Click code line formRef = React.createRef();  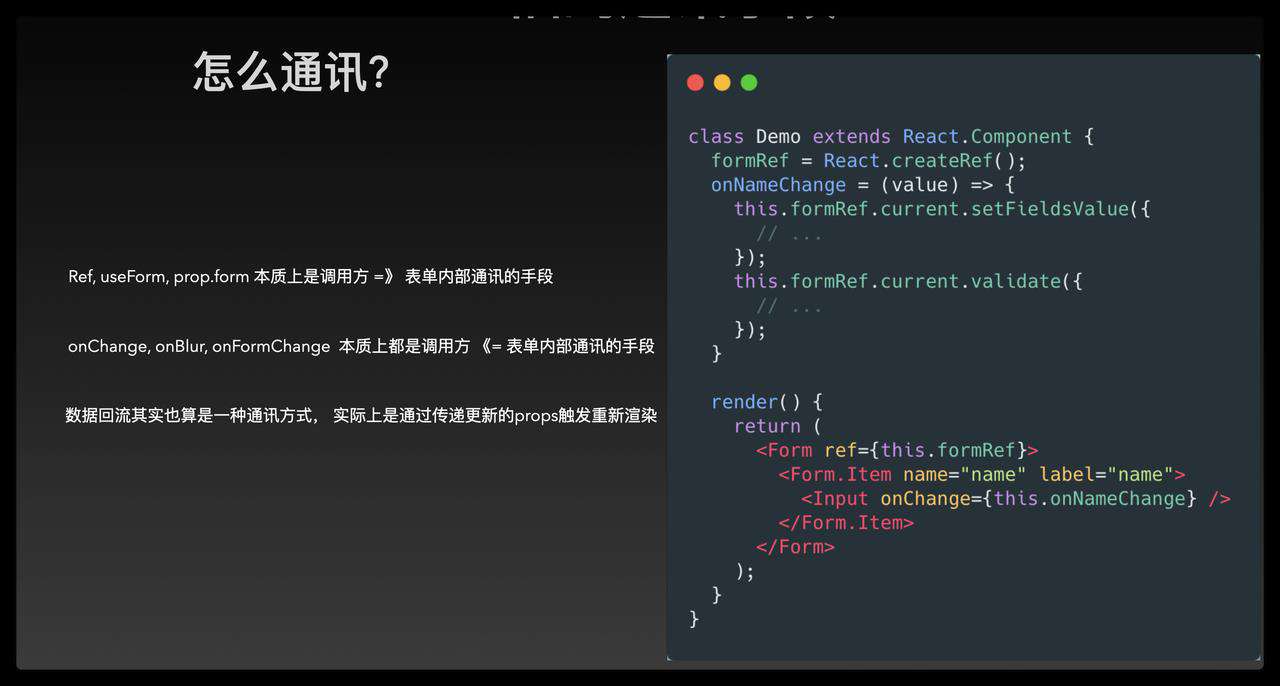(x=869, y=161)
